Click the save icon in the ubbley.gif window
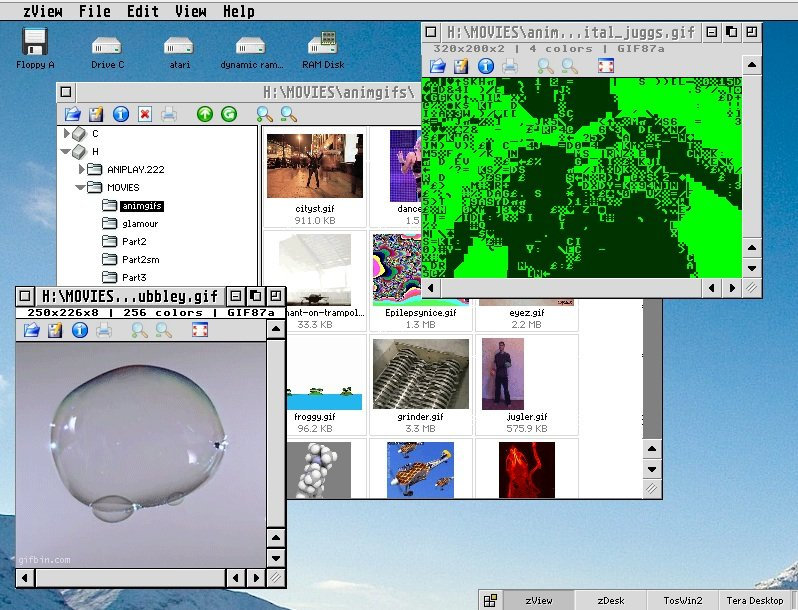 pos(55,330)
